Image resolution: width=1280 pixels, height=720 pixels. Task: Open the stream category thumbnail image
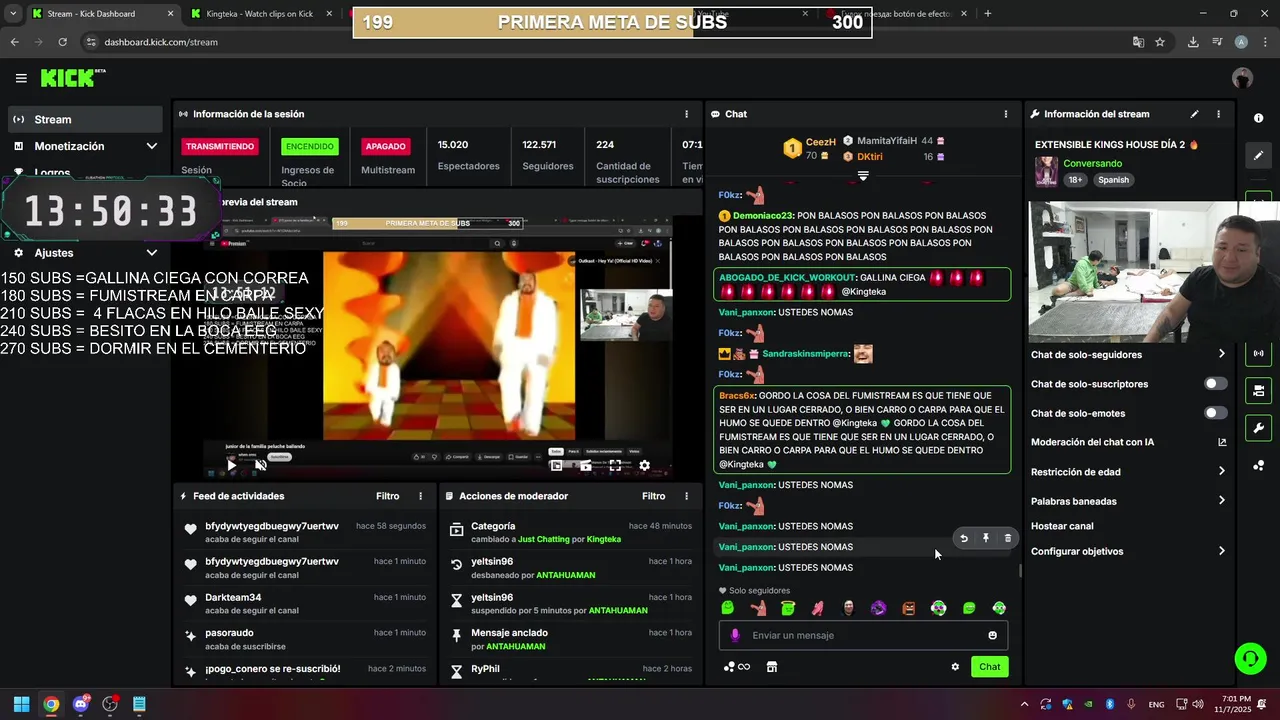(x=1046, y=171)
